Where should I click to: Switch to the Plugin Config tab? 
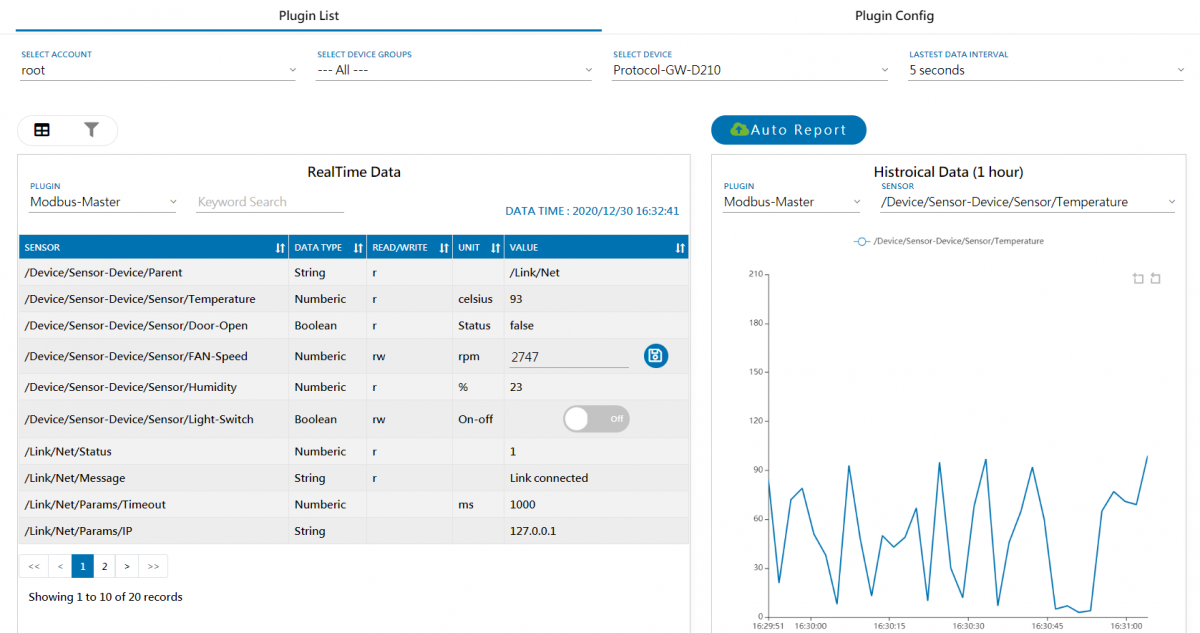[x=894, y=16]
